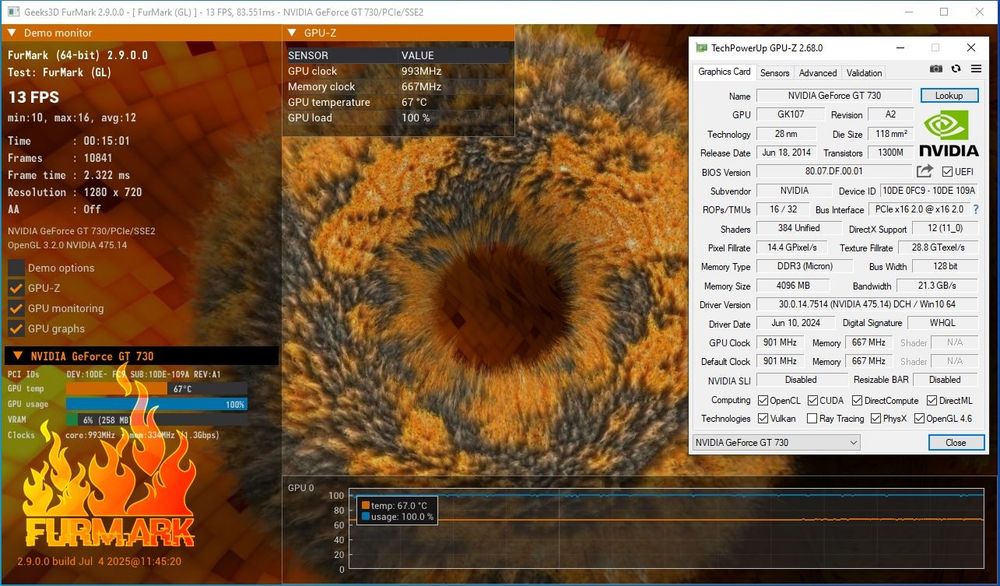The width and height of the screenshot is (1000, 586).
Task: Click the GPU 0 graph area
Action: coord(666,529)
